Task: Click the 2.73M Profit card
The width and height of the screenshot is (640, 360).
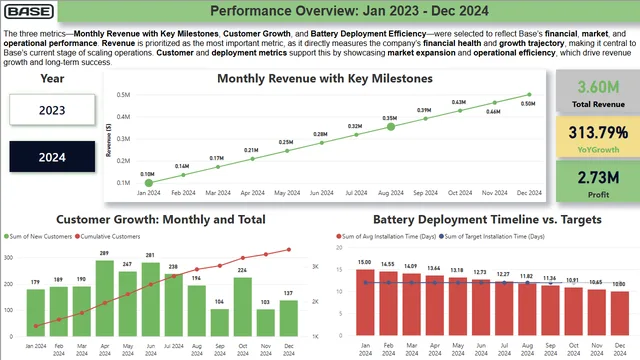Action: pos(598,182)
